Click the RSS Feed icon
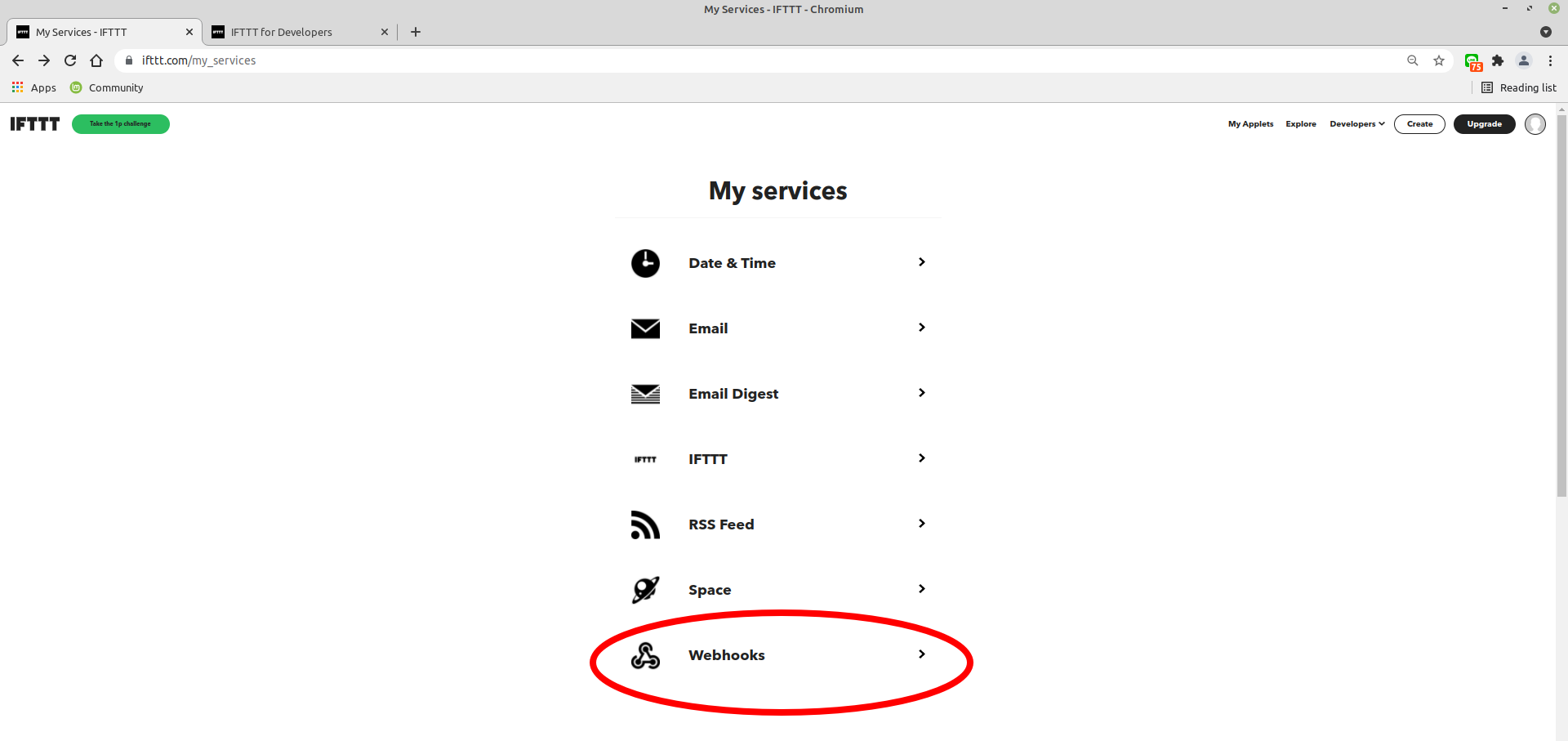Screen dimensions: 1568x741 click(645, 525)
